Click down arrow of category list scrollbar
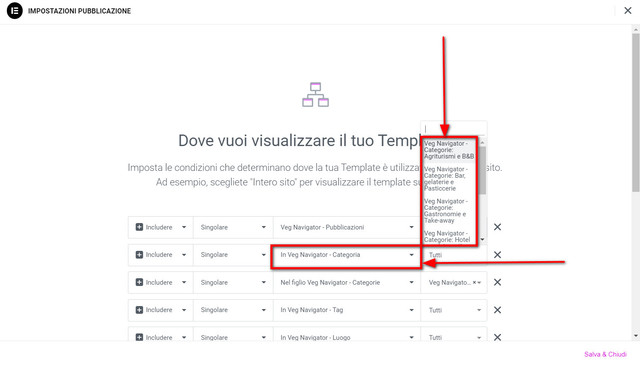 pyautogui.click(x=482, y=240)
